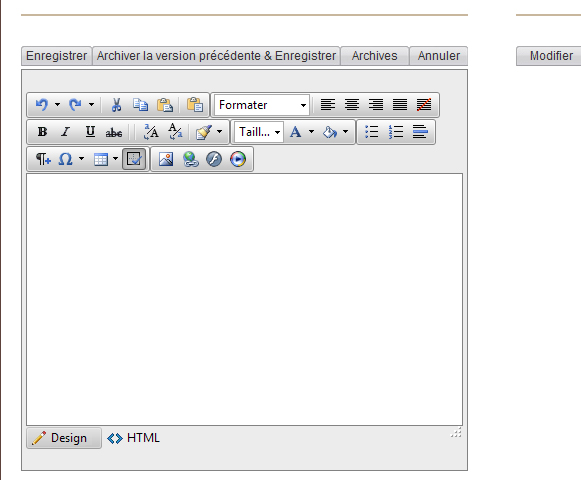Toggle underline formatting

pyautogui.click(x=90, y=132)
